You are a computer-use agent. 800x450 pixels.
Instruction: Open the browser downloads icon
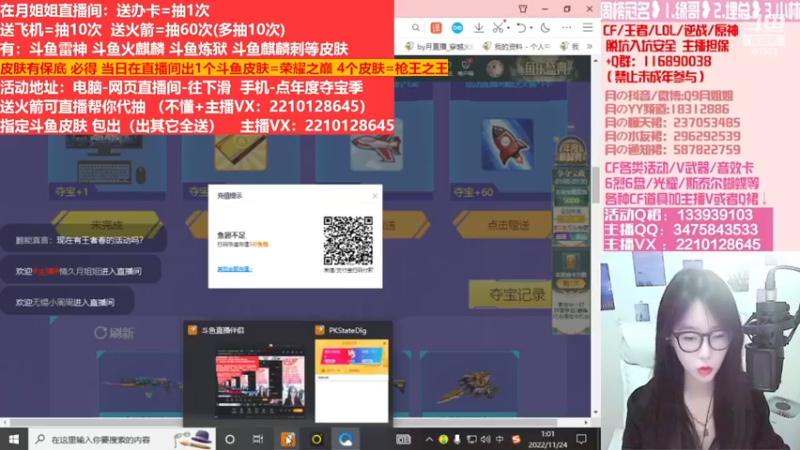tap(479, 28)
